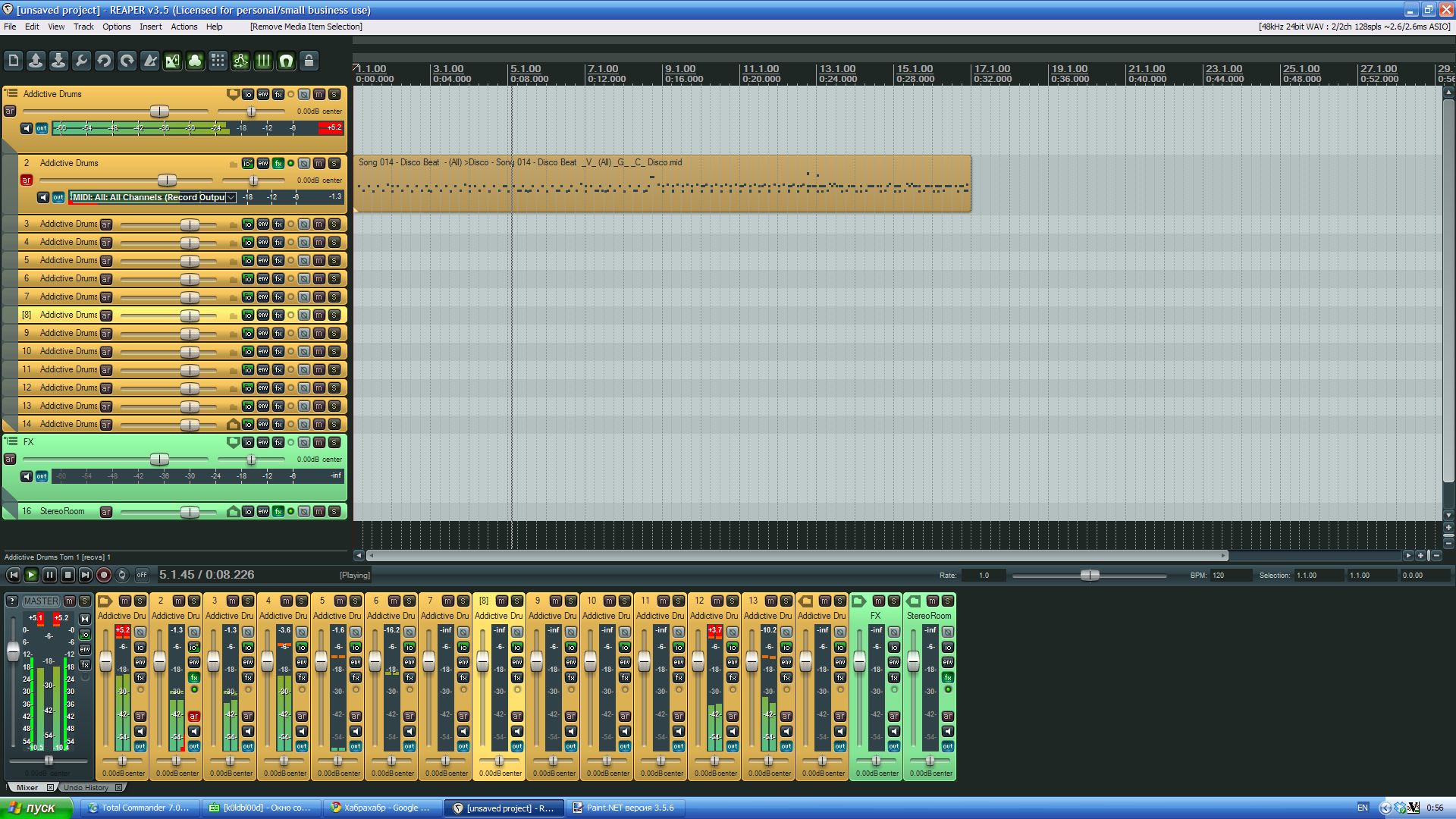This screenshot has width=1456, height=819.
Task: Click mixer master help question-mark button
Action: point(11,601)
